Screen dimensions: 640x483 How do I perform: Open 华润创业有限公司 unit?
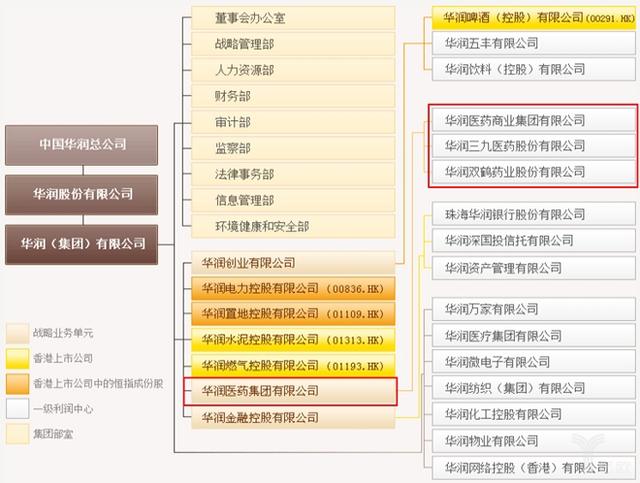coord(293,263)
